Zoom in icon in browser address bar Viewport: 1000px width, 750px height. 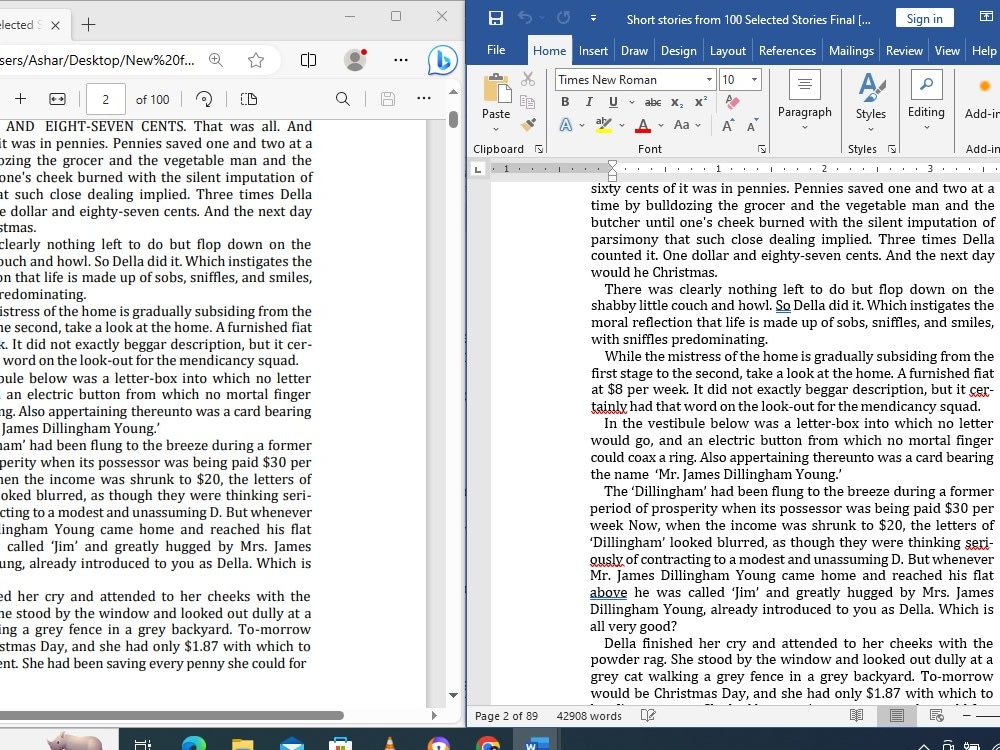(x=216, y=60)
